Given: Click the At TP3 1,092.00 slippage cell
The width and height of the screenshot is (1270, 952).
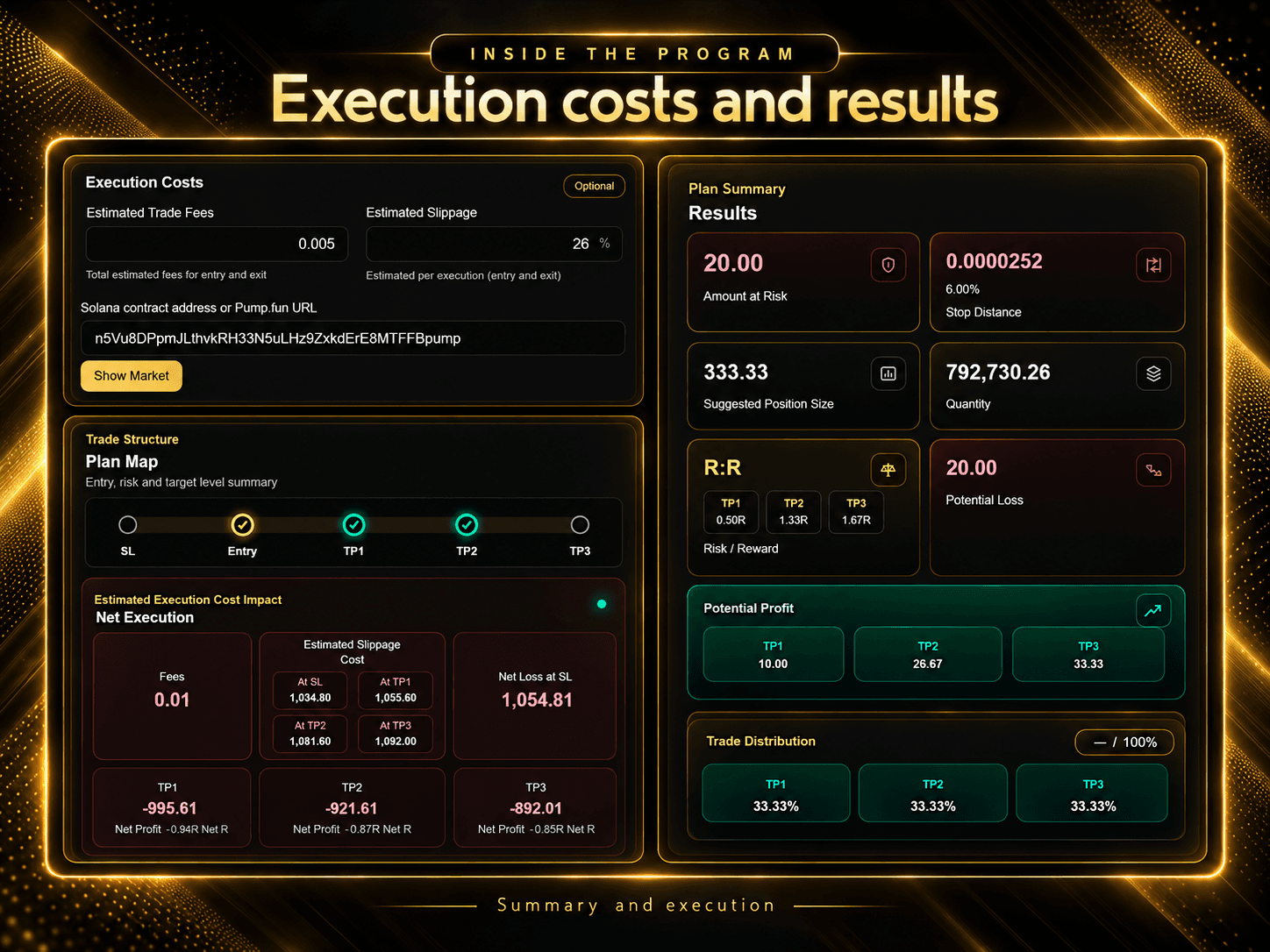Looking at the screenshot, I should pos(396,734).
